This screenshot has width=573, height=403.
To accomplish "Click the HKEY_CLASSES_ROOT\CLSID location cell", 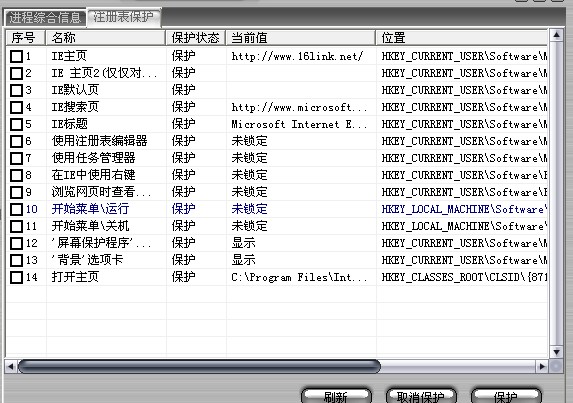I will tap(464, 277).
